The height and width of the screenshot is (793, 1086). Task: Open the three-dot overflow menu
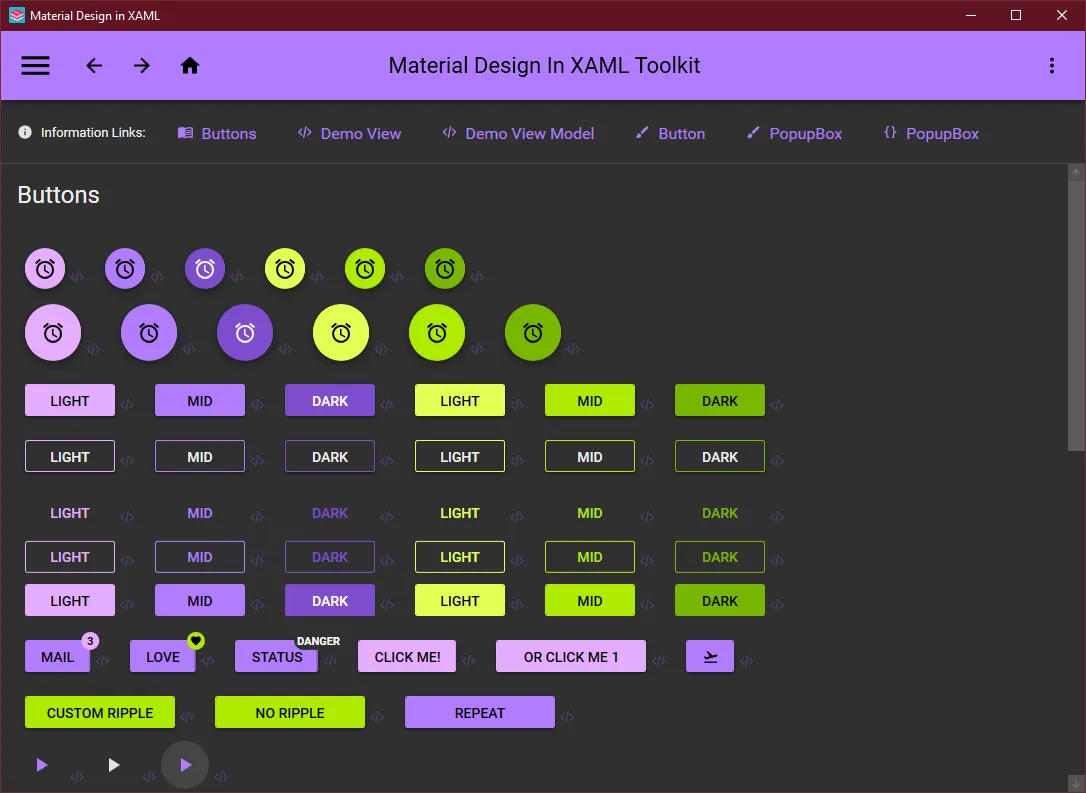1051,66
